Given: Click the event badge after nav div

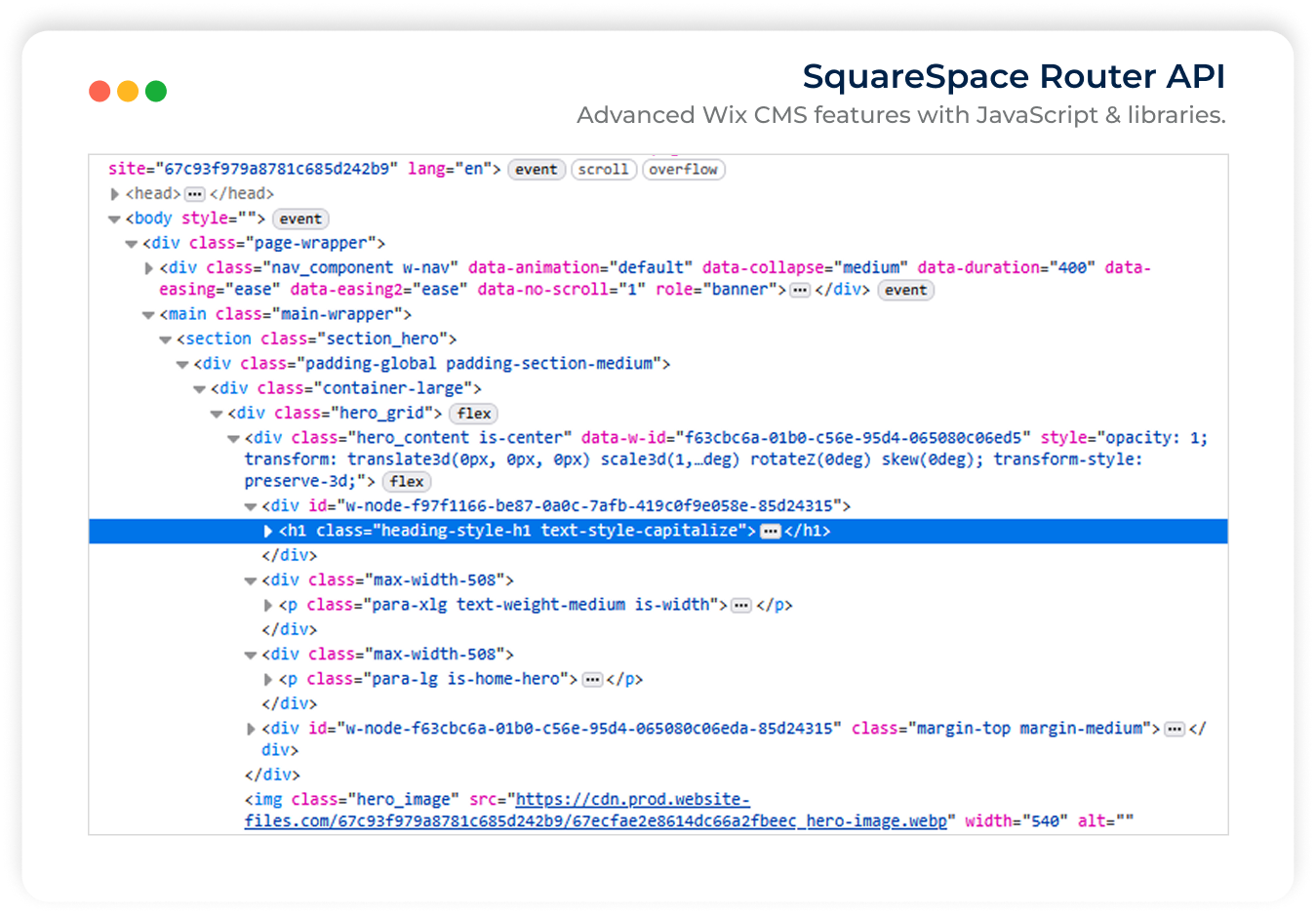Looking at the screenshot, I should pyautogui.click(x=906, y=291).
